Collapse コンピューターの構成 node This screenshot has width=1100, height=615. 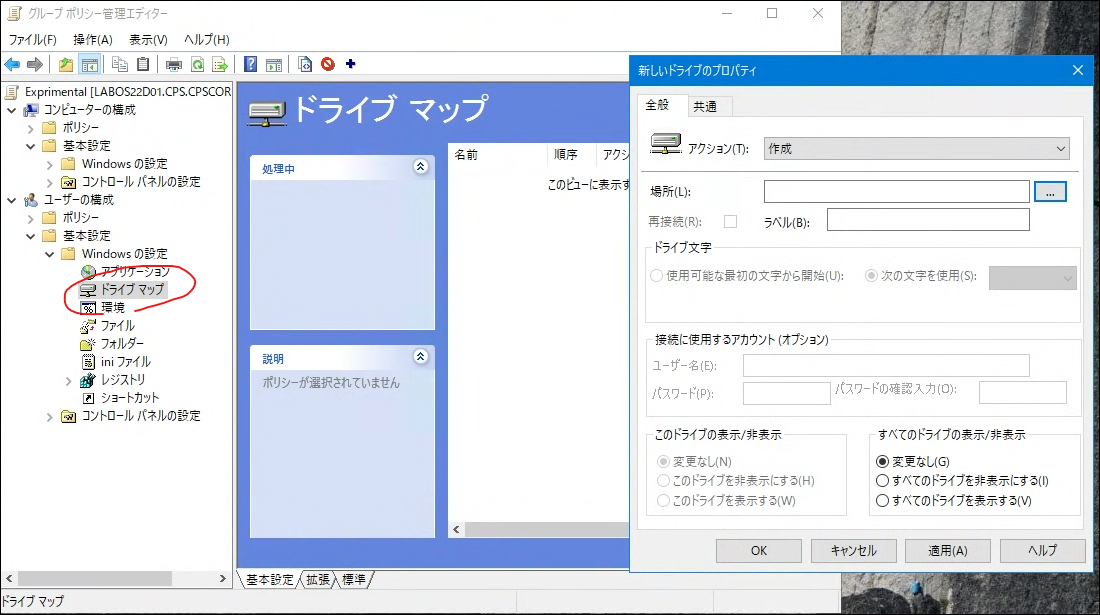click(12, 110)
